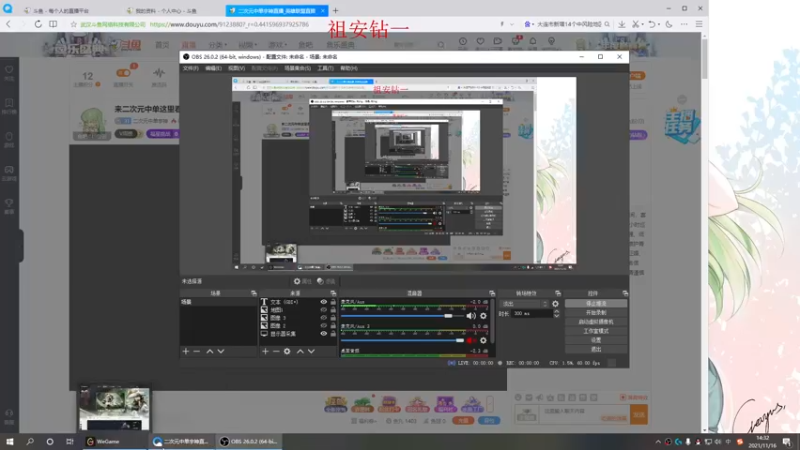Go back in browser
The height and width of the screenshot is (450, 800).
click(8, 24)
